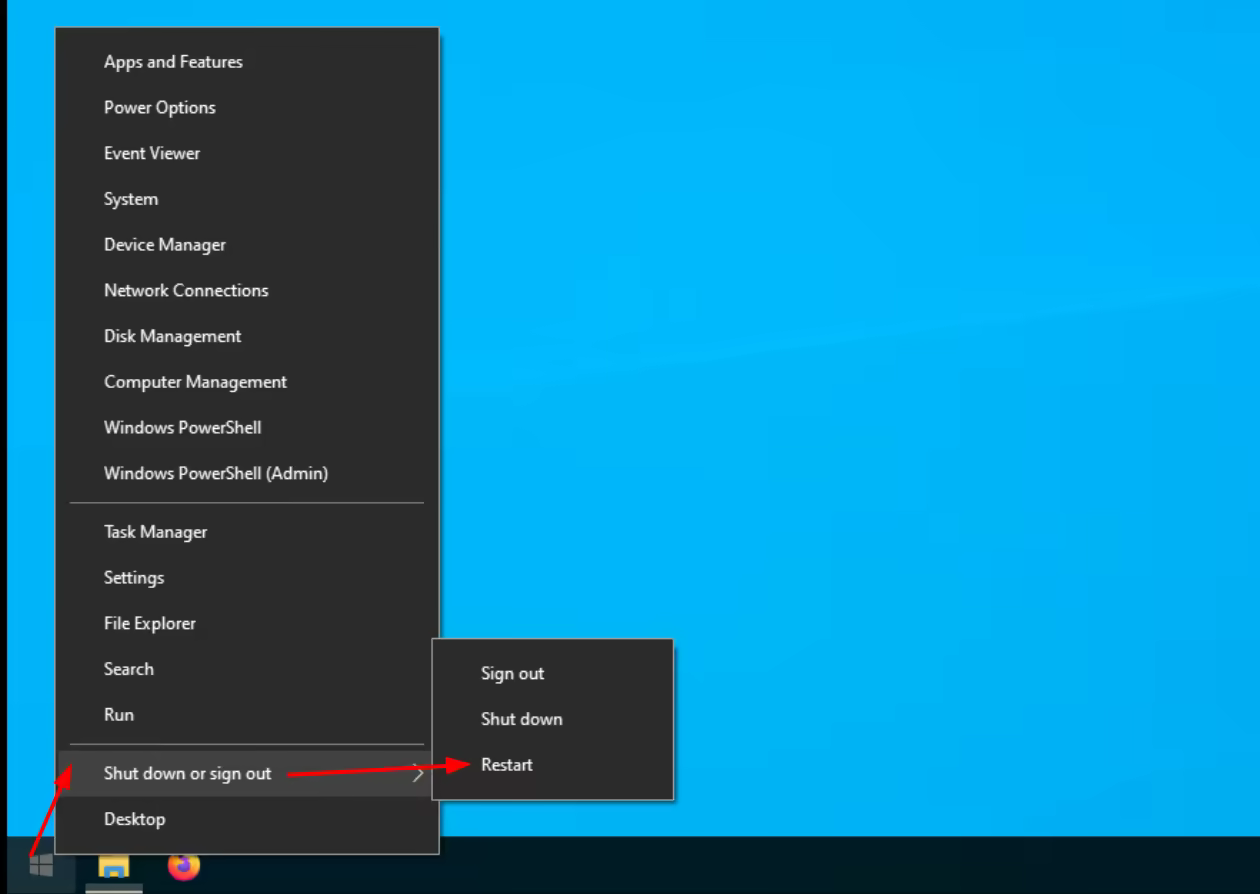Select Restart in the submenu
The width and height of the screenshot is (1260, 894).
(x=507, y=765)
